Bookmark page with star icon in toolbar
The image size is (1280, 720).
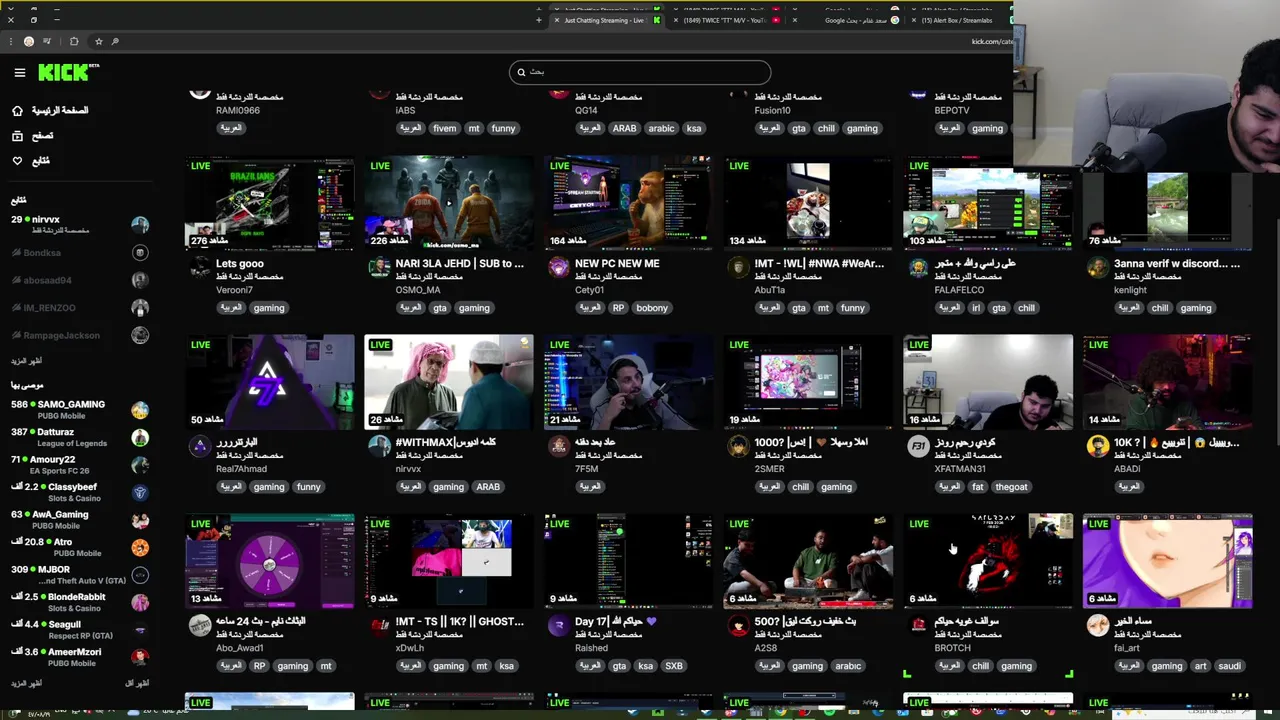(x=98, y=41)
